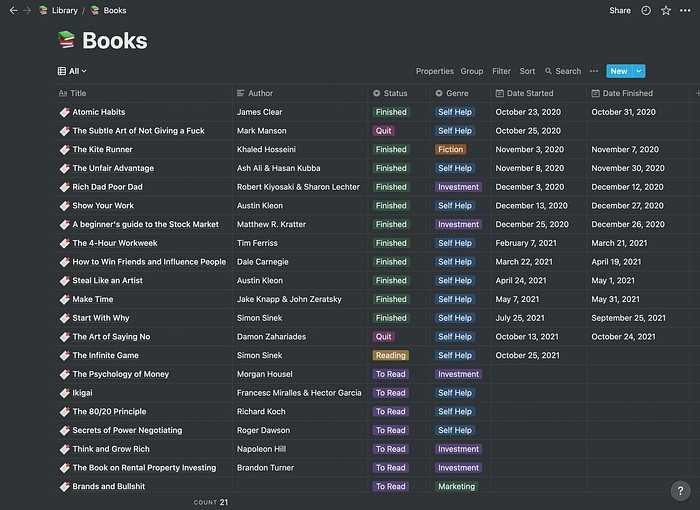700x510 pixels.
Task: Click the forward navigation arrow
Action: pyautogui.click(x=26, y=10)
